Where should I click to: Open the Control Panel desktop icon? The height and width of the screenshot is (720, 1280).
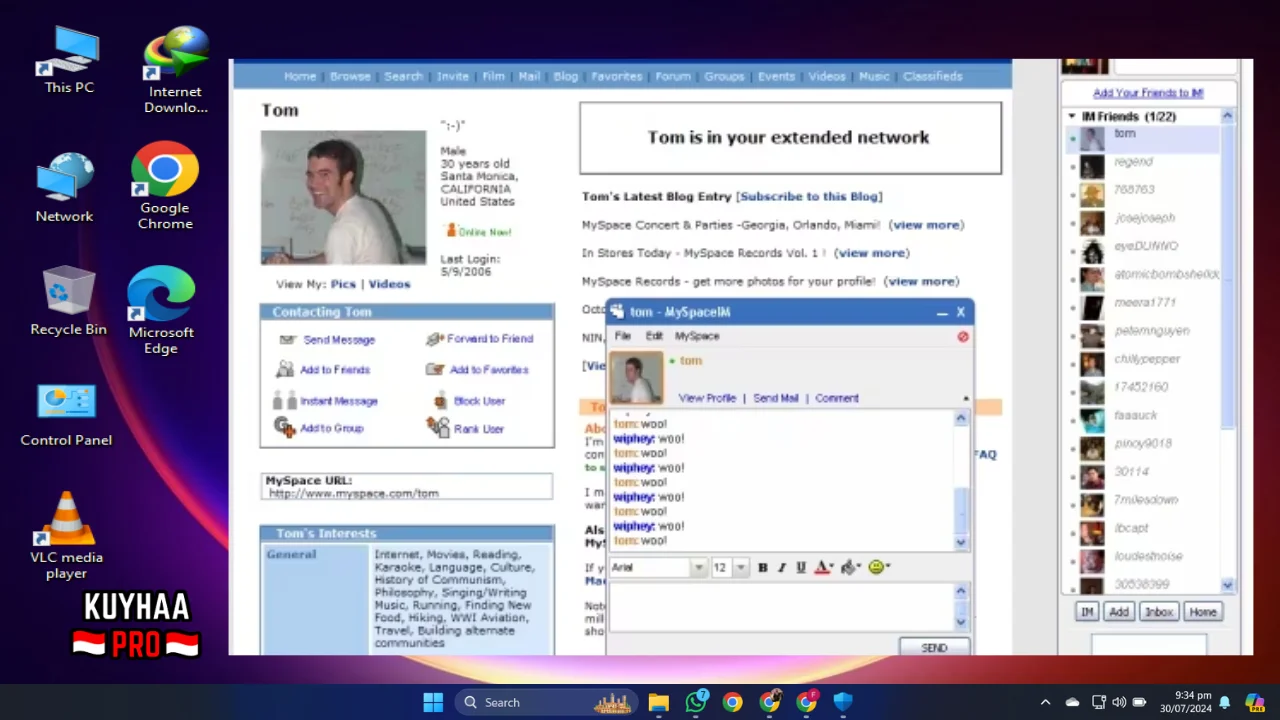(66, 414)
